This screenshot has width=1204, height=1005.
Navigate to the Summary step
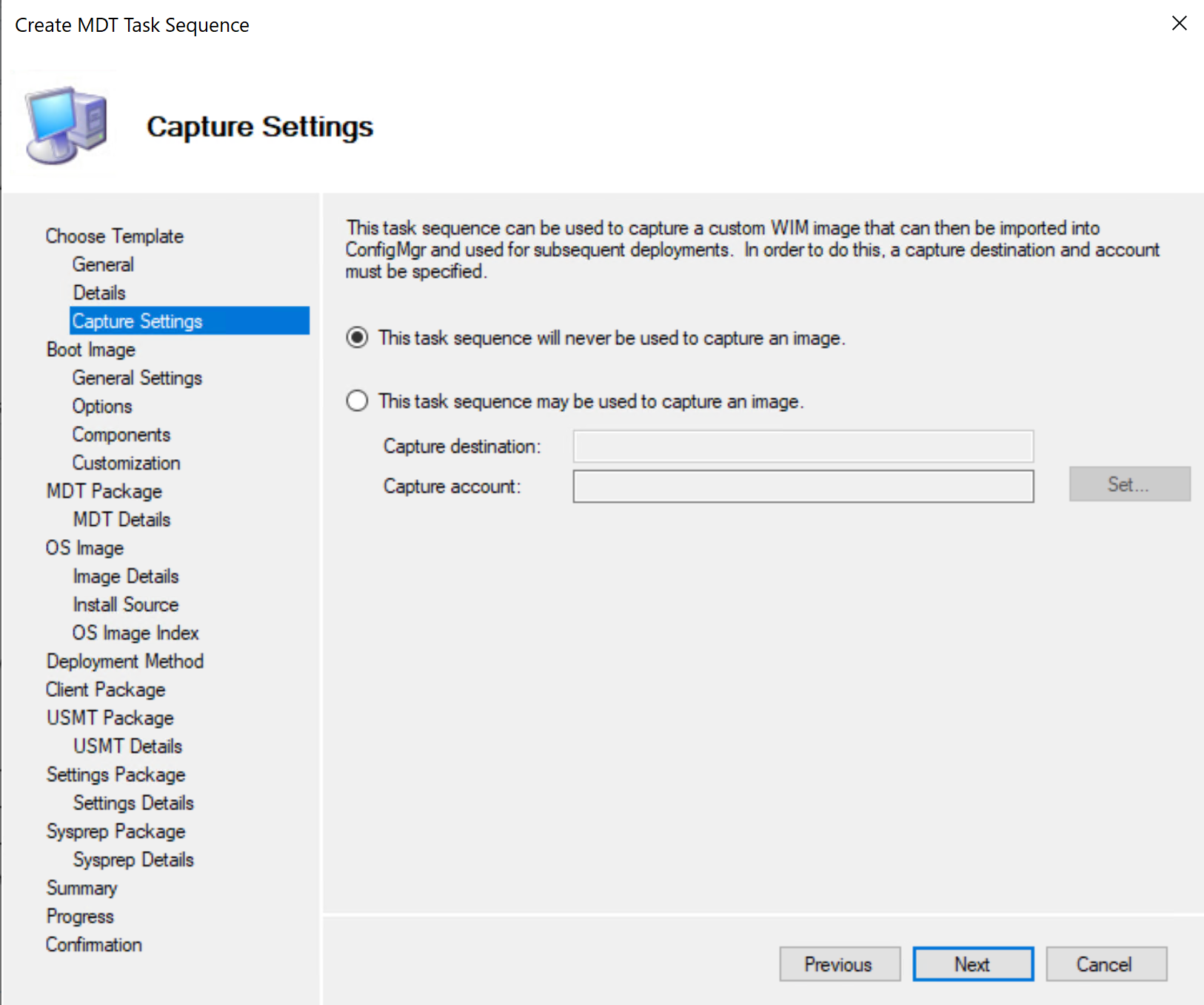tap(81, 887)
